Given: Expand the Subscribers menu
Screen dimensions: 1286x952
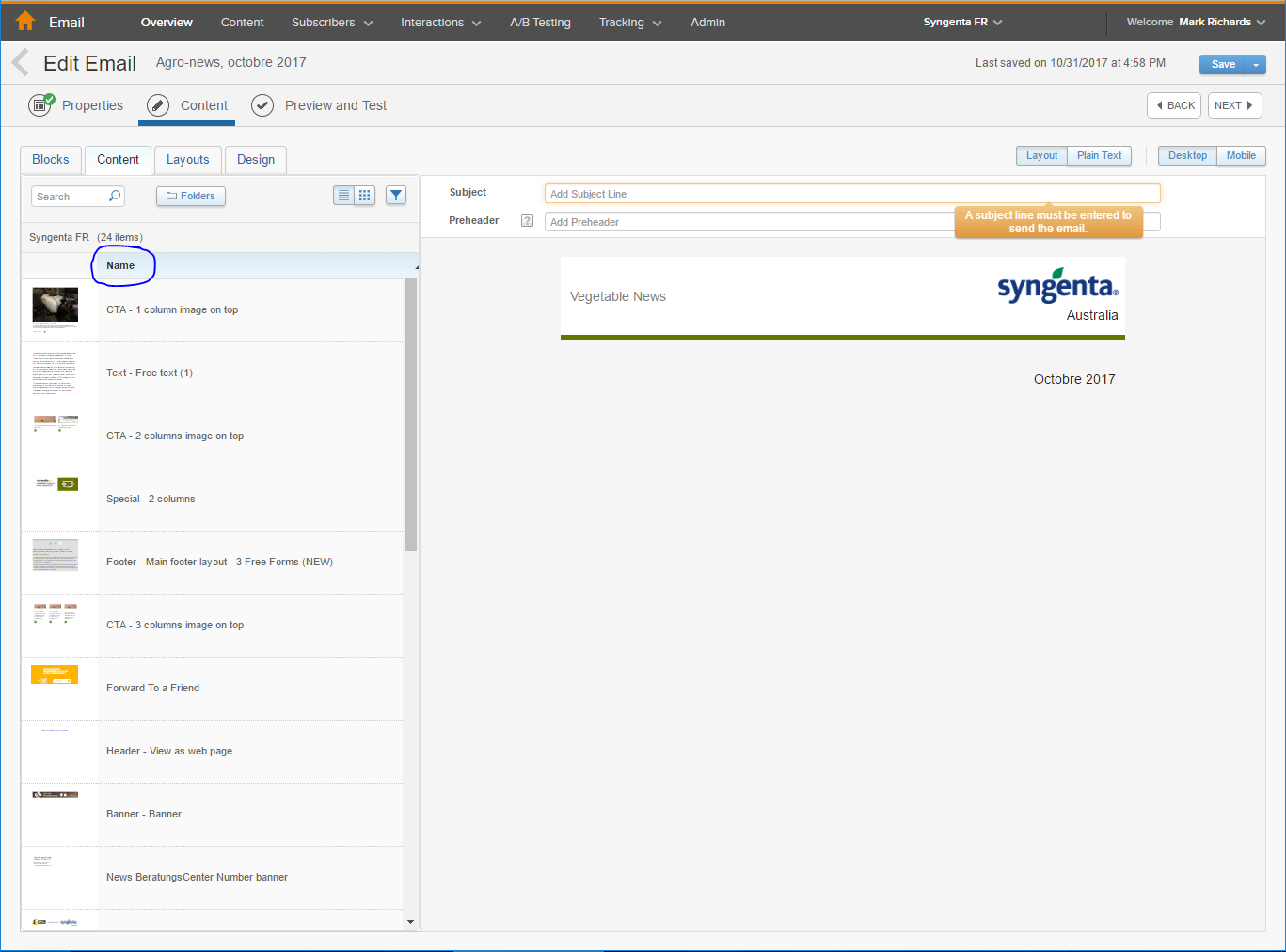Looking at the screenshot, I should point(332,22).
